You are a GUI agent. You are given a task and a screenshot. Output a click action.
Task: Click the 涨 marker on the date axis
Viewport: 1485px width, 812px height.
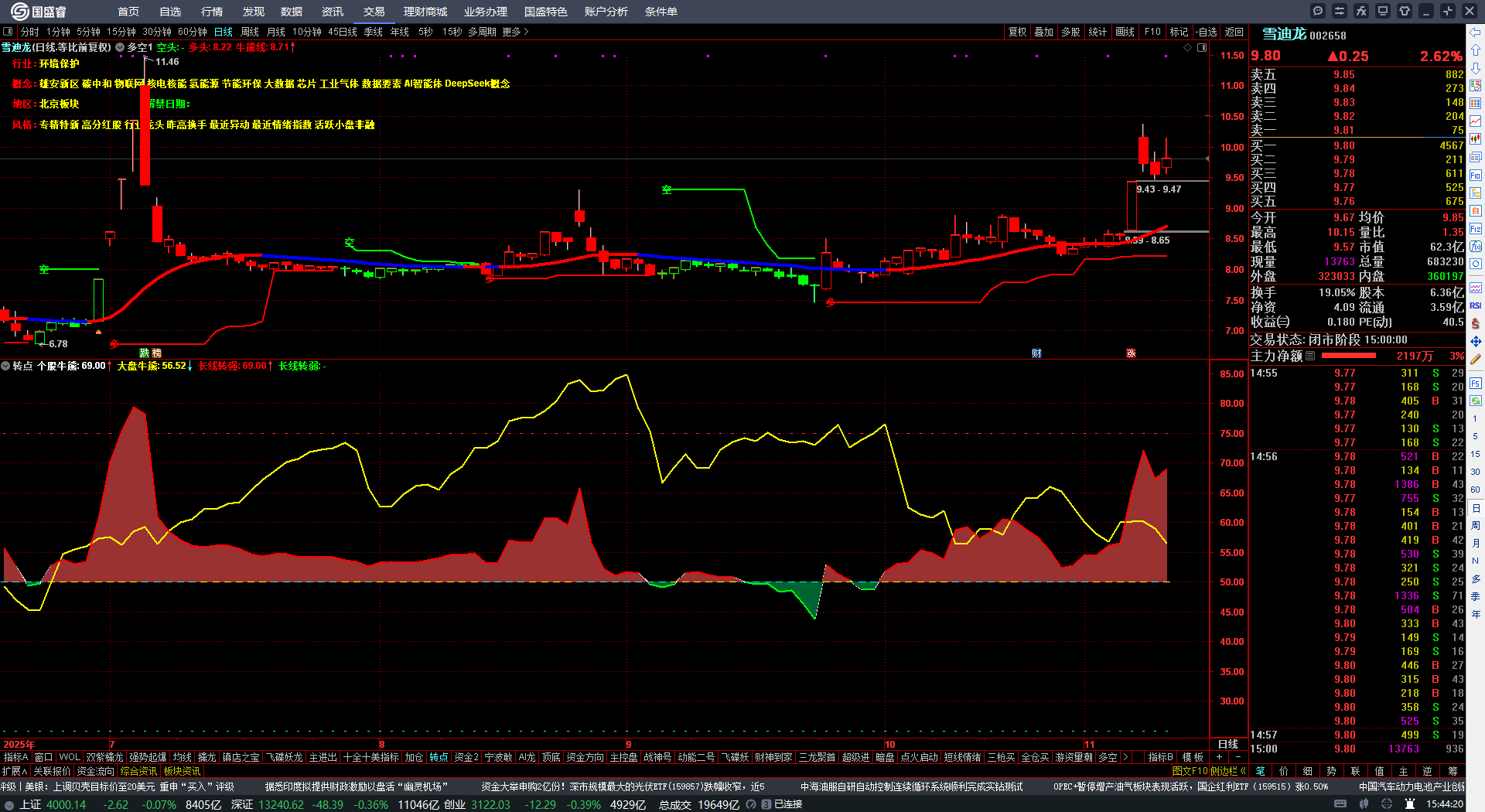click(1131, 353)
